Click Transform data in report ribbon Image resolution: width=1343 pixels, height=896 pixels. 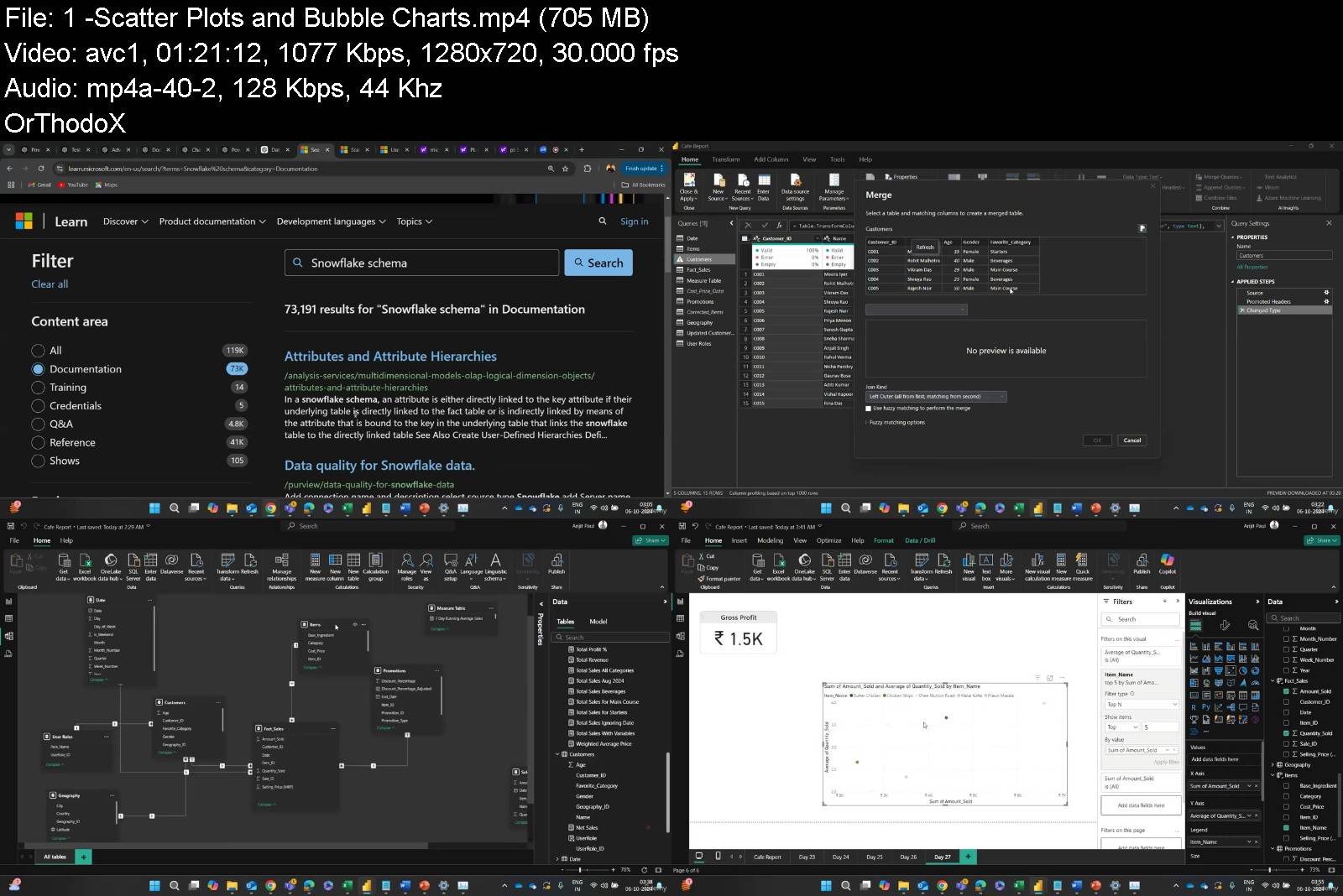coord(922,568)
